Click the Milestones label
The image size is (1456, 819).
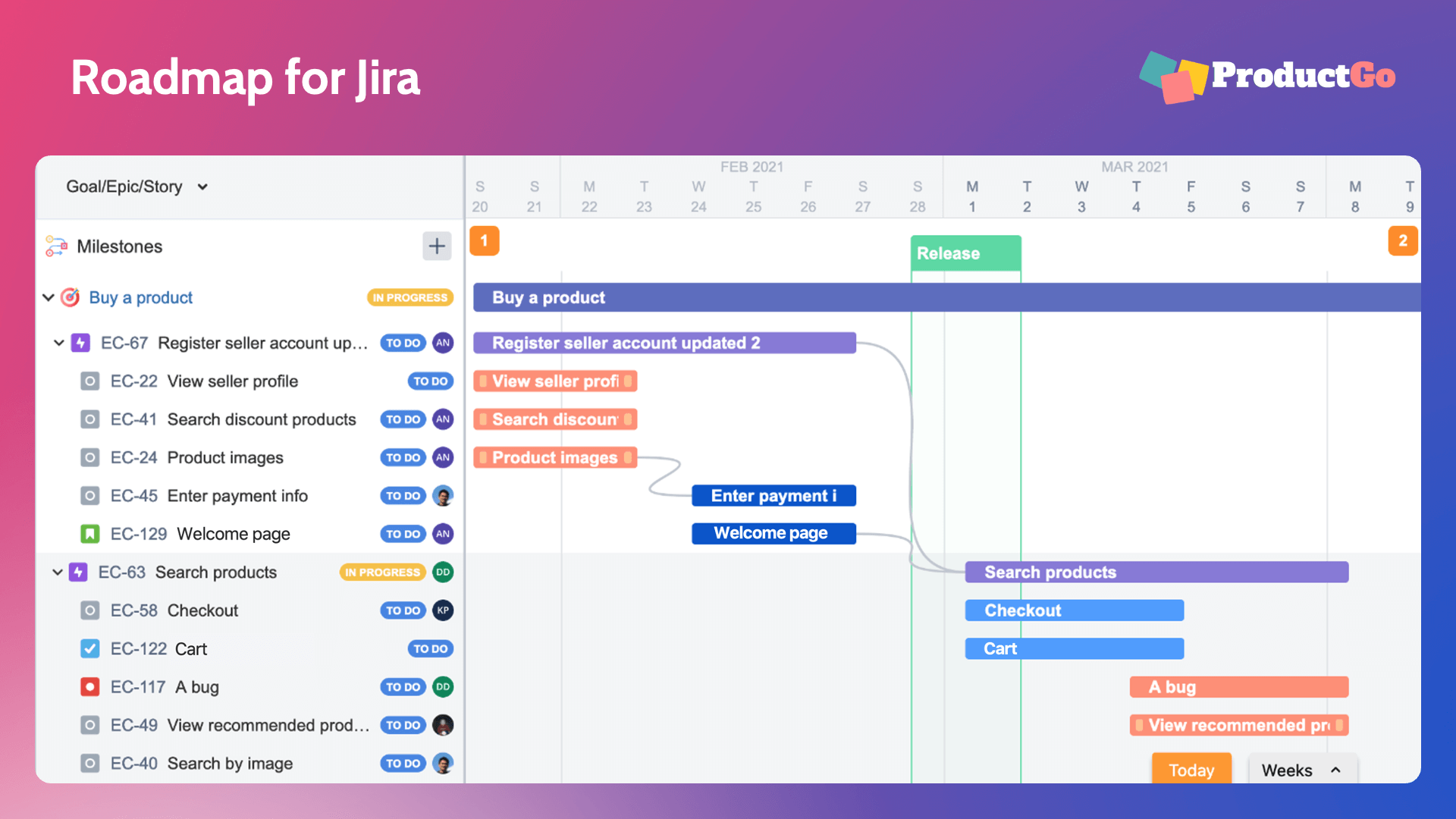[120, 246]
